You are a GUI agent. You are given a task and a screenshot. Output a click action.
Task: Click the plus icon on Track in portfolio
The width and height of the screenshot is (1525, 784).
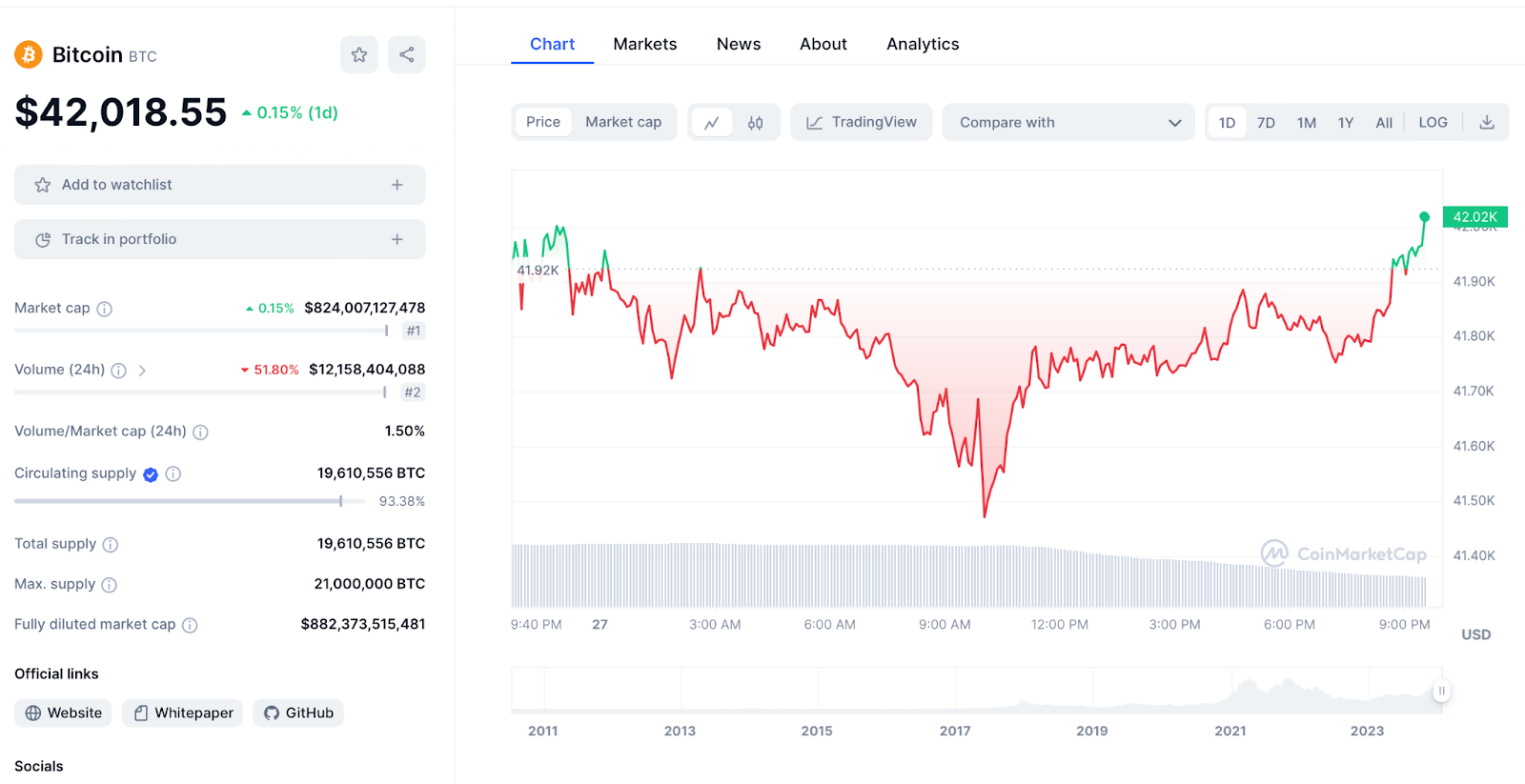397,239
